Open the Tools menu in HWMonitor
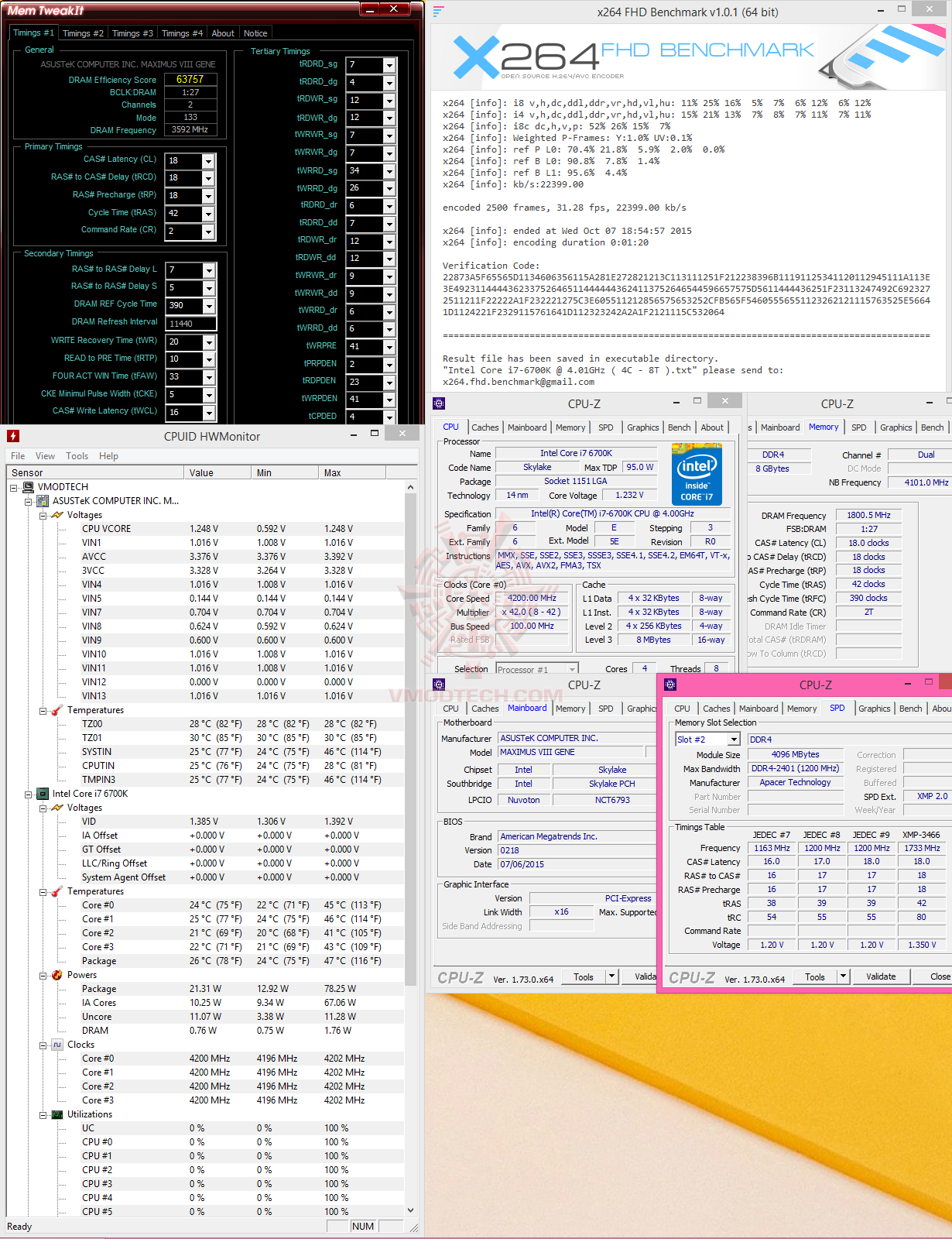This screenshot has width=952, height=1239. point(77,456)
